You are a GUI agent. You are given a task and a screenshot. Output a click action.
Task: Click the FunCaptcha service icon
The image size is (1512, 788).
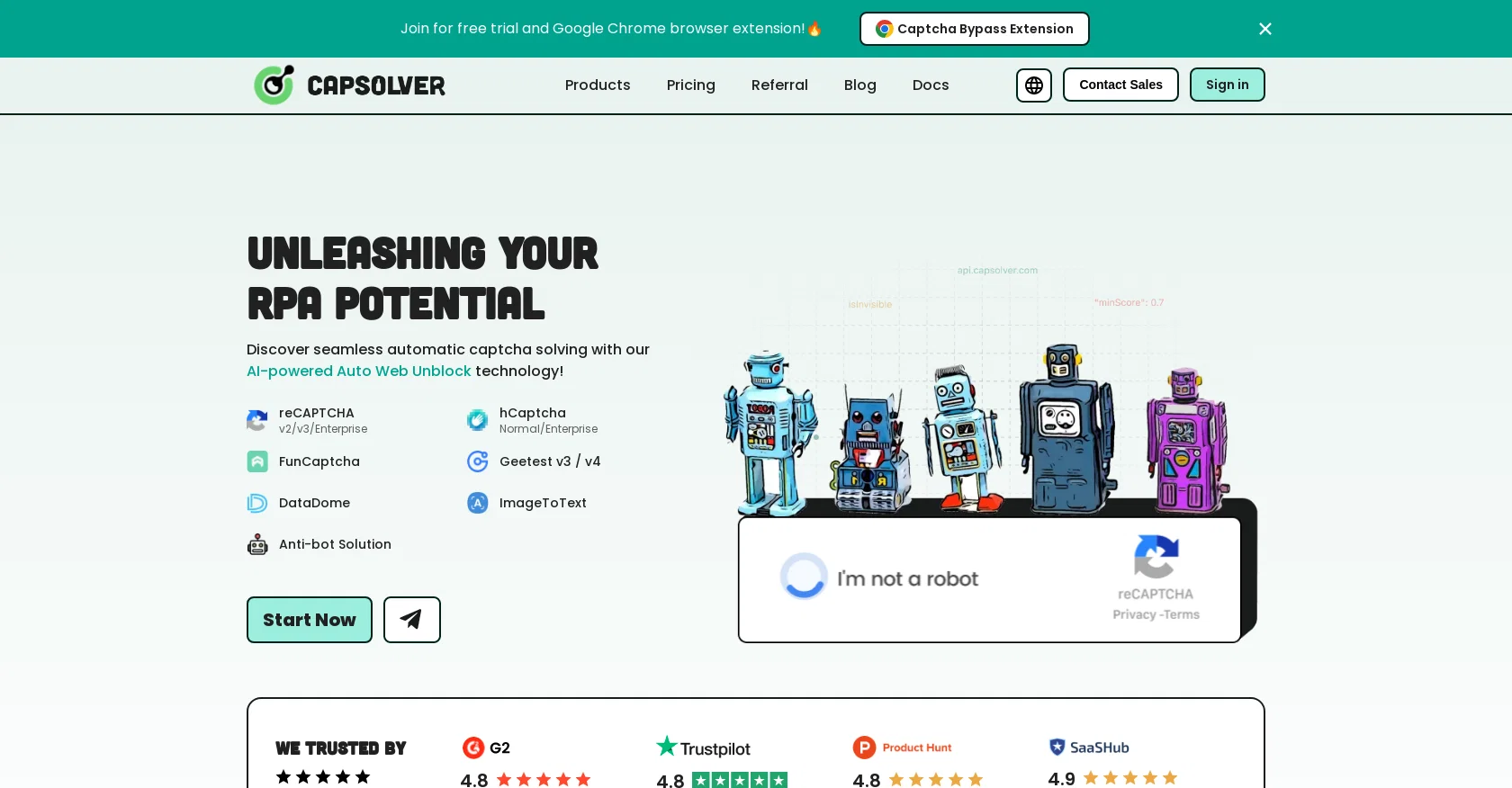tap(257, 461)
